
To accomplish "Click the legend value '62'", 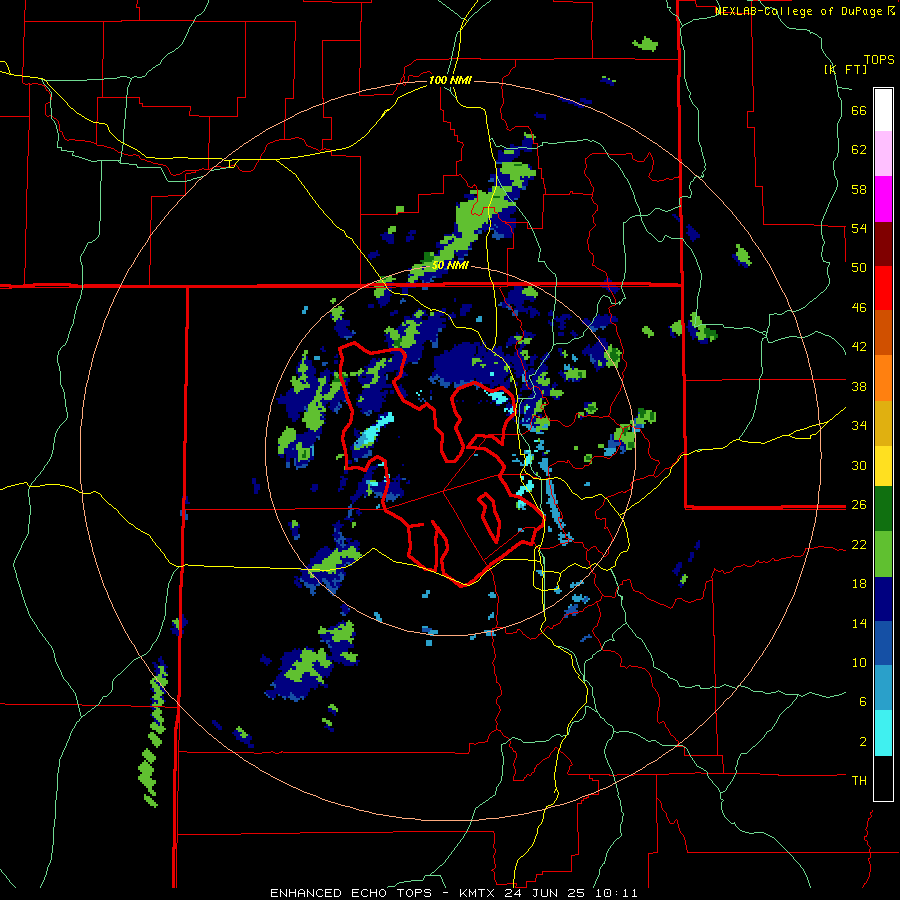I will click(859, 150).
